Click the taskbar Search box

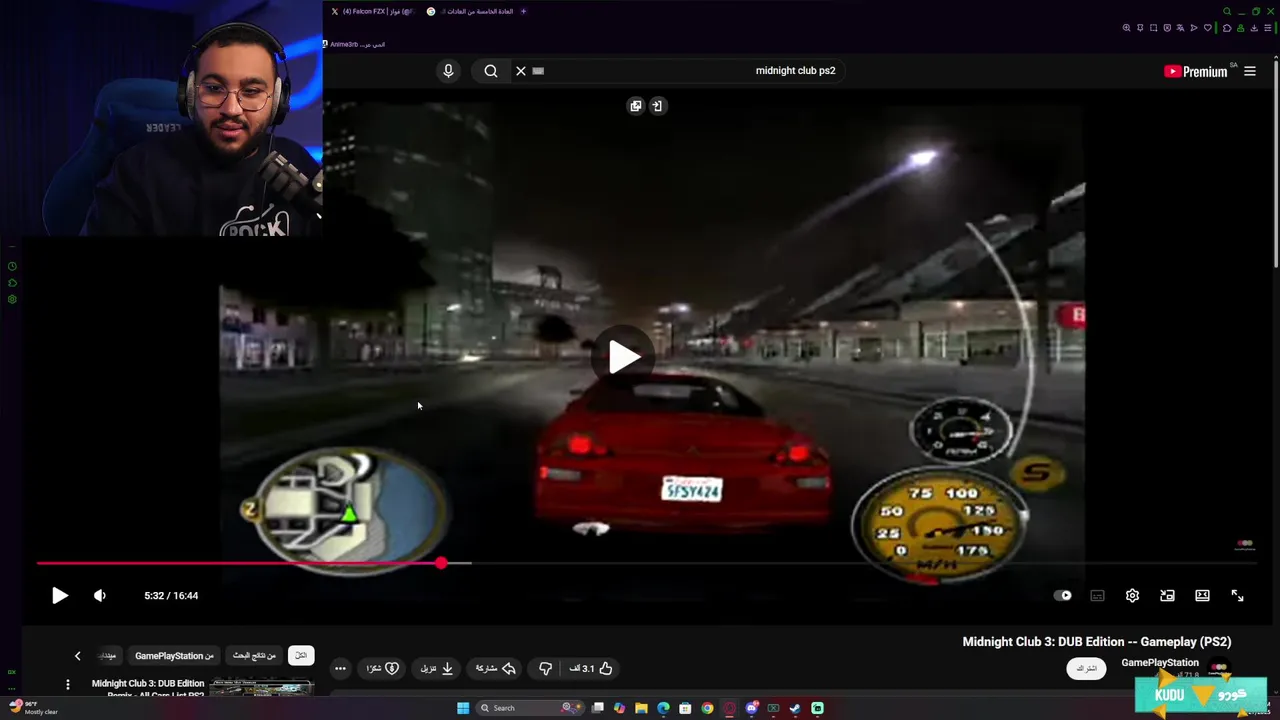[529, 708]
